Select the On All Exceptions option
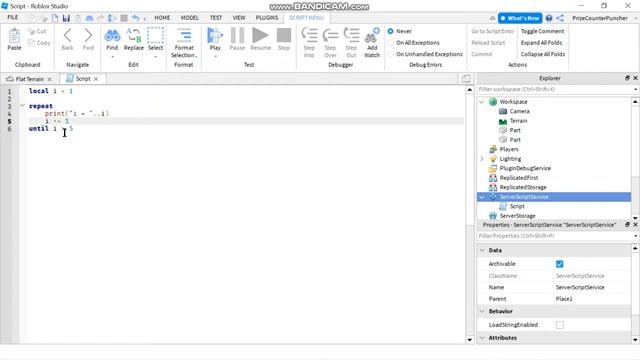Viewport: 640px width, 360px height. coord(391,42)
